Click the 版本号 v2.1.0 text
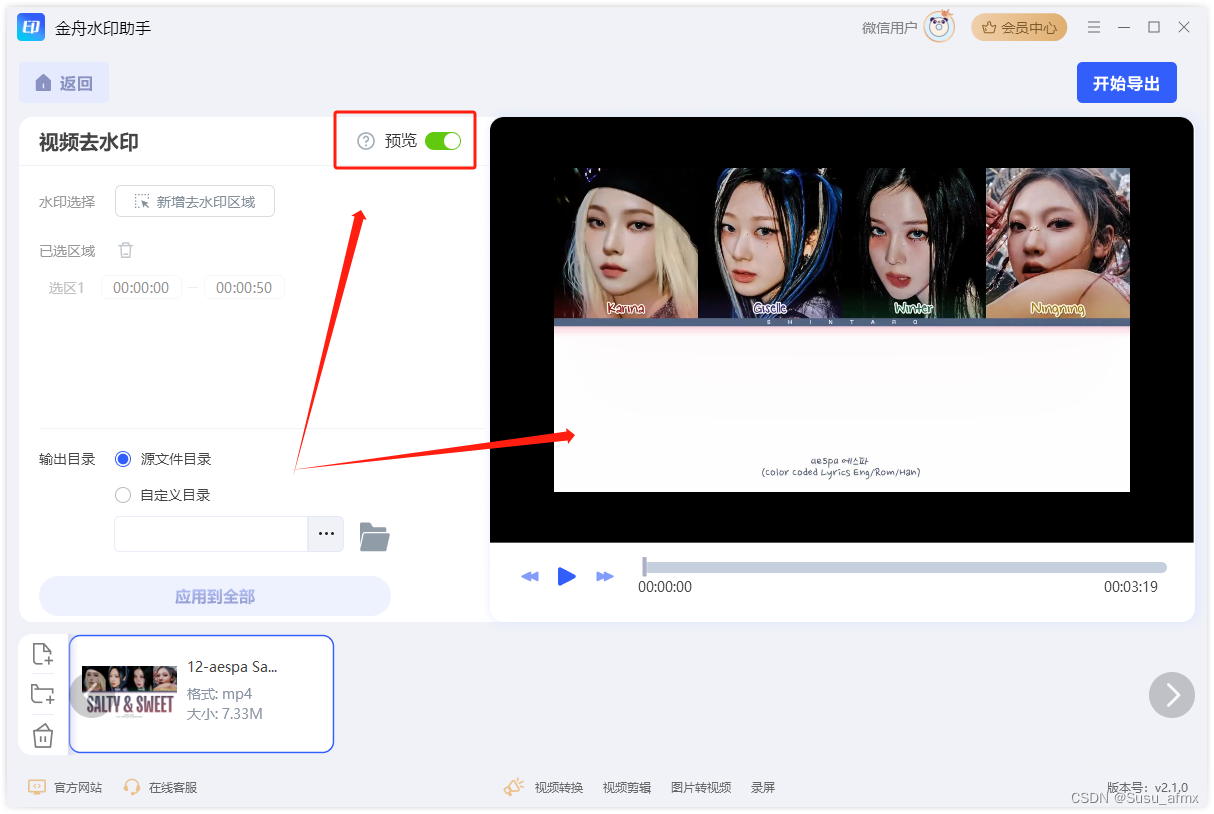Viewport: 1214px width, 814px height. tap(1147, 787)
